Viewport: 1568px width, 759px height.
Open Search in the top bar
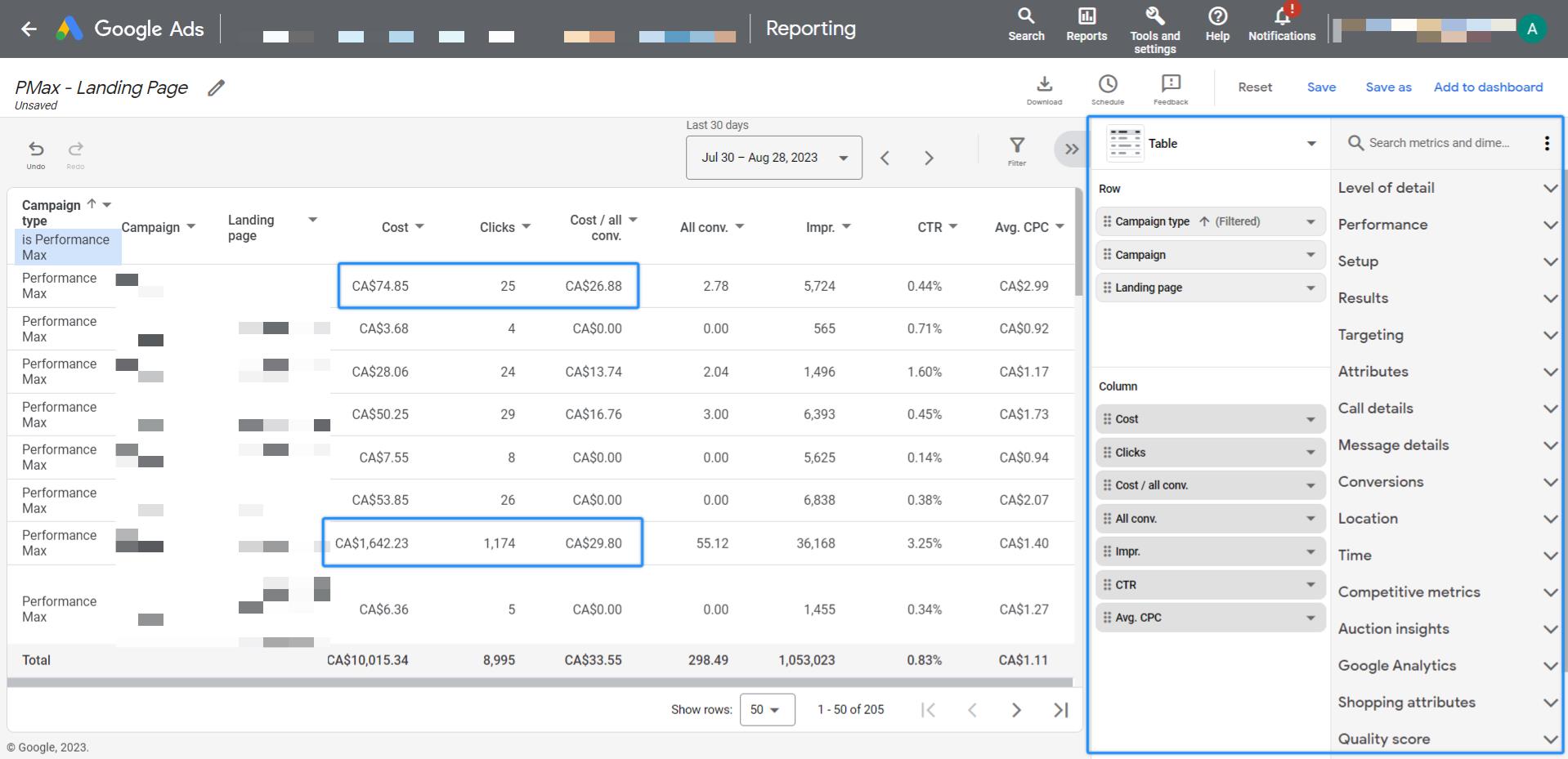pos(1026,25)
